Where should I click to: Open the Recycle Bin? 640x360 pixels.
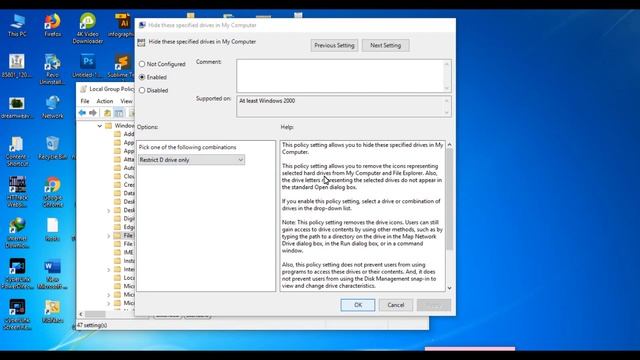coord(53,148)
